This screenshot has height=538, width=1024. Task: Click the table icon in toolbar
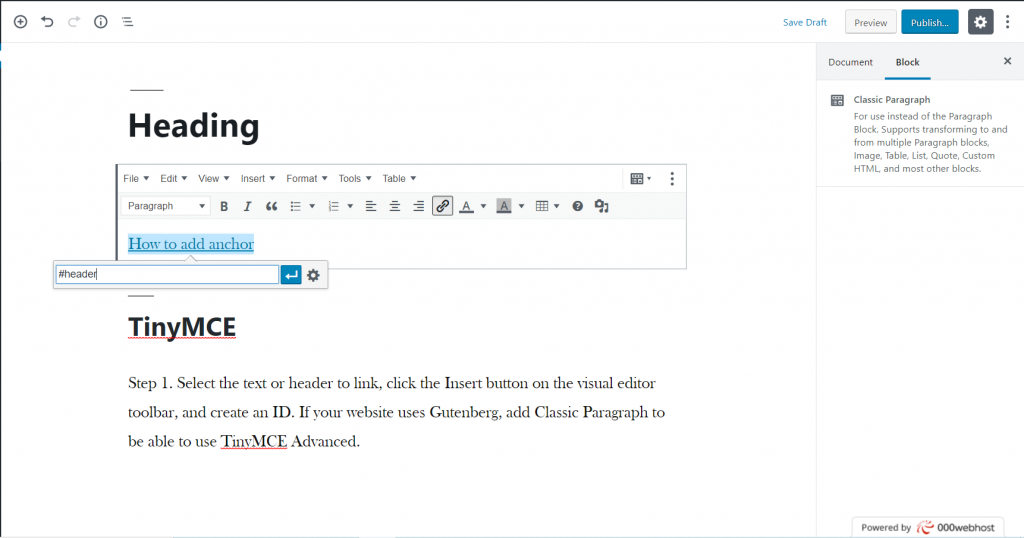click(541, 206)
